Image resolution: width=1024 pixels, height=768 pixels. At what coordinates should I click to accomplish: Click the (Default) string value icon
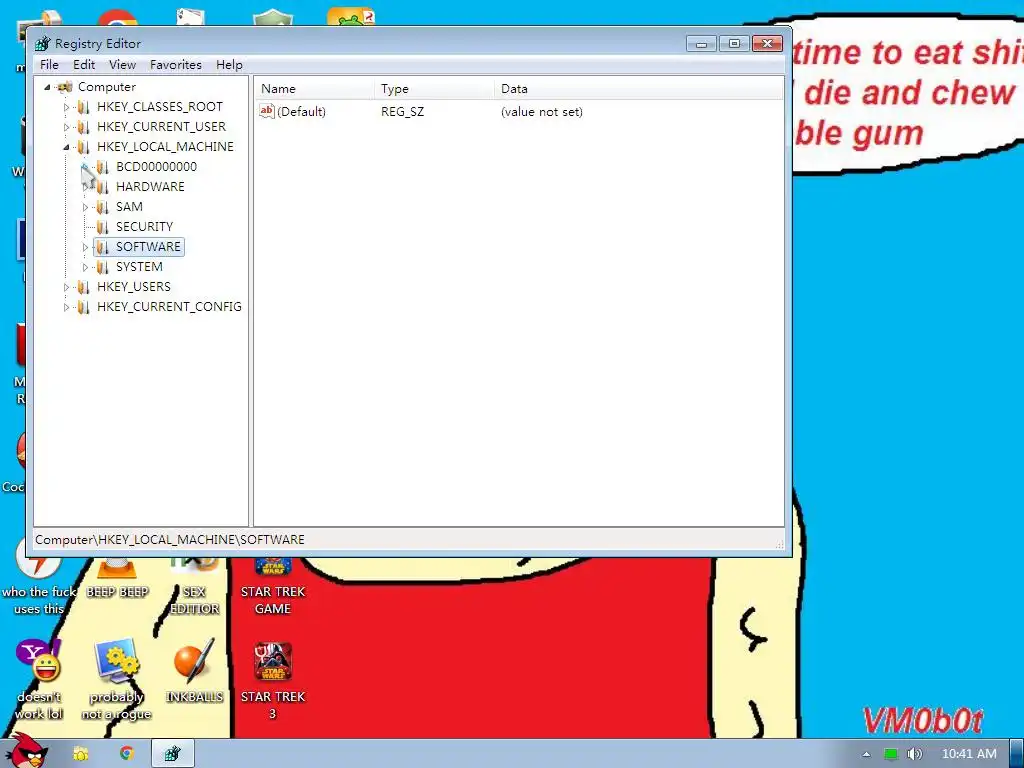pyautogui.click(x=266, y=111)
